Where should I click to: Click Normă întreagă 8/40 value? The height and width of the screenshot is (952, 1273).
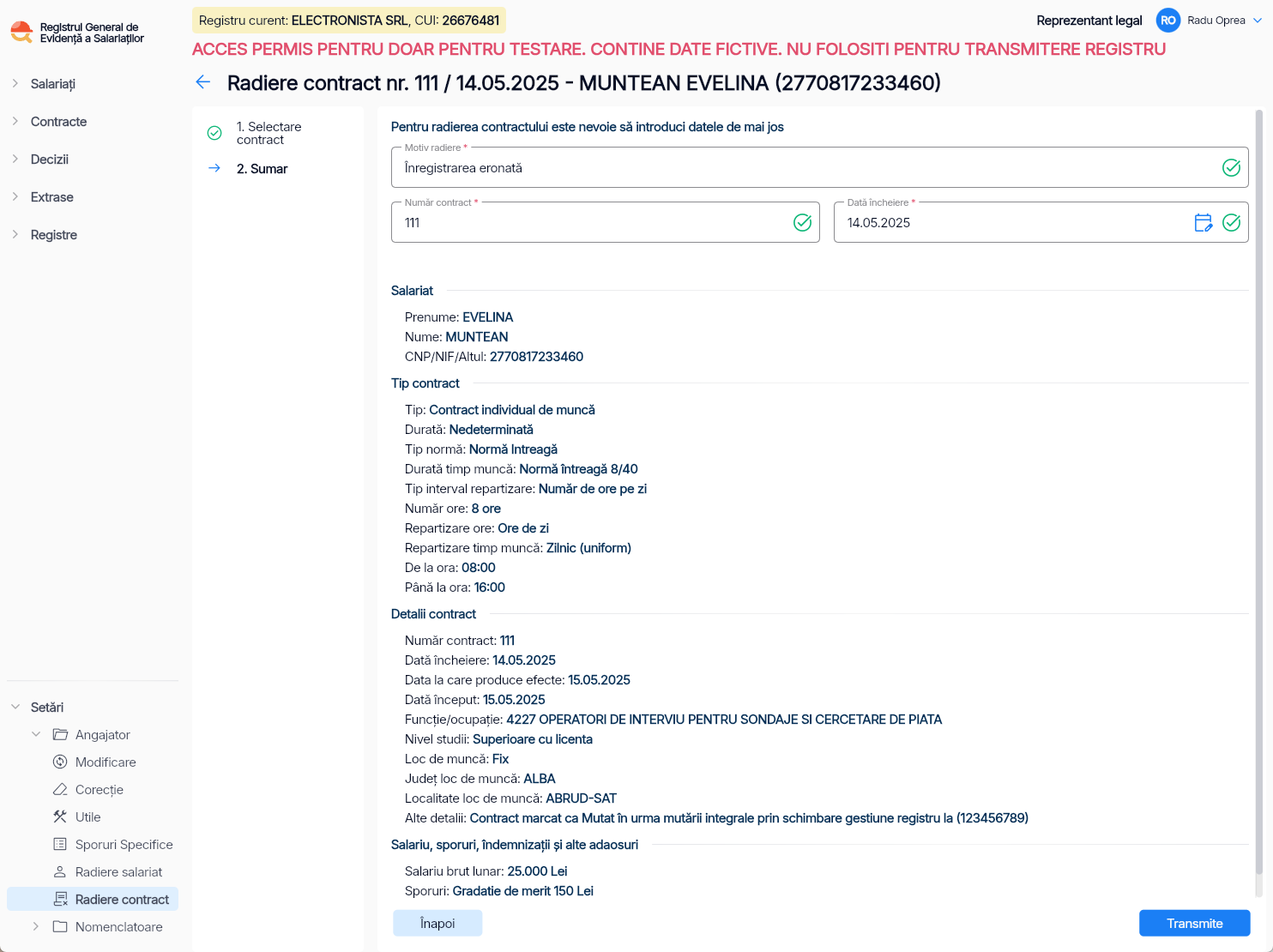click(578, 469)
